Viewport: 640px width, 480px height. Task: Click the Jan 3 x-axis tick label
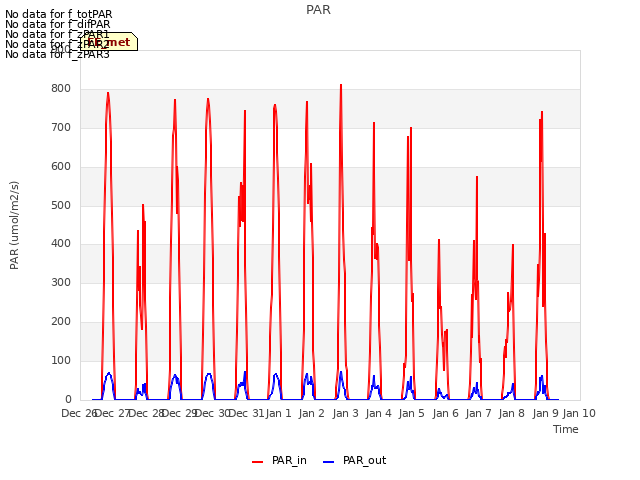(x=345, y=413)
